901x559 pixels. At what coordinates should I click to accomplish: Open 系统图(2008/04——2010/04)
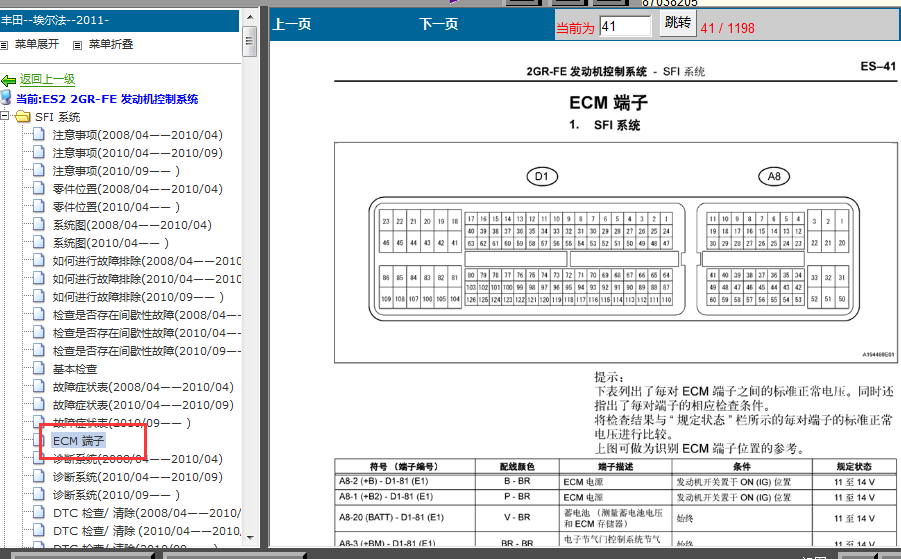[132, 225]
